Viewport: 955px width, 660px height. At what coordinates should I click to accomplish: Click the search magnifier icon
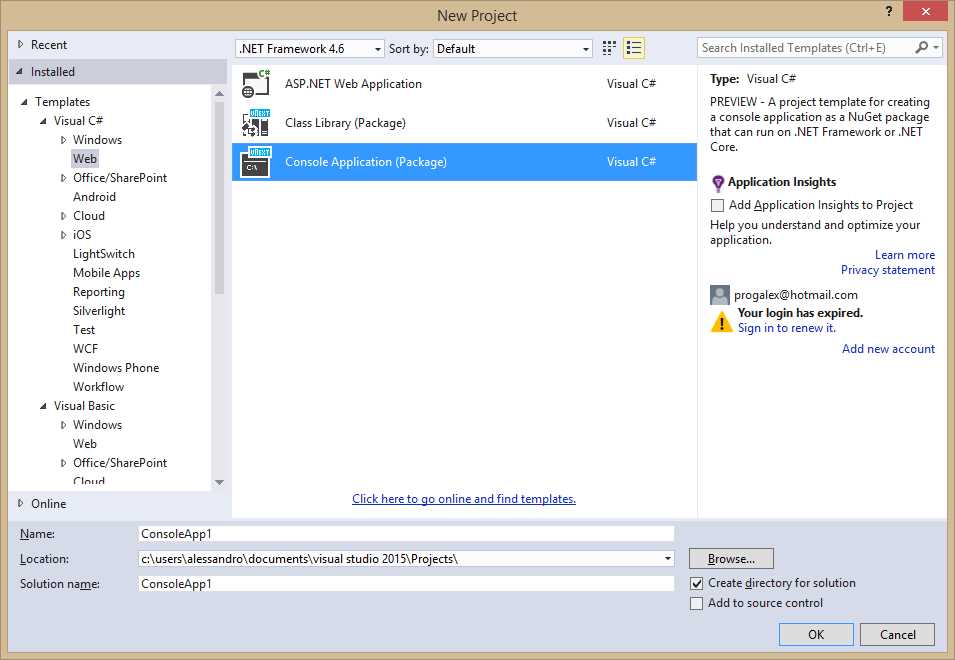(921, 47)
